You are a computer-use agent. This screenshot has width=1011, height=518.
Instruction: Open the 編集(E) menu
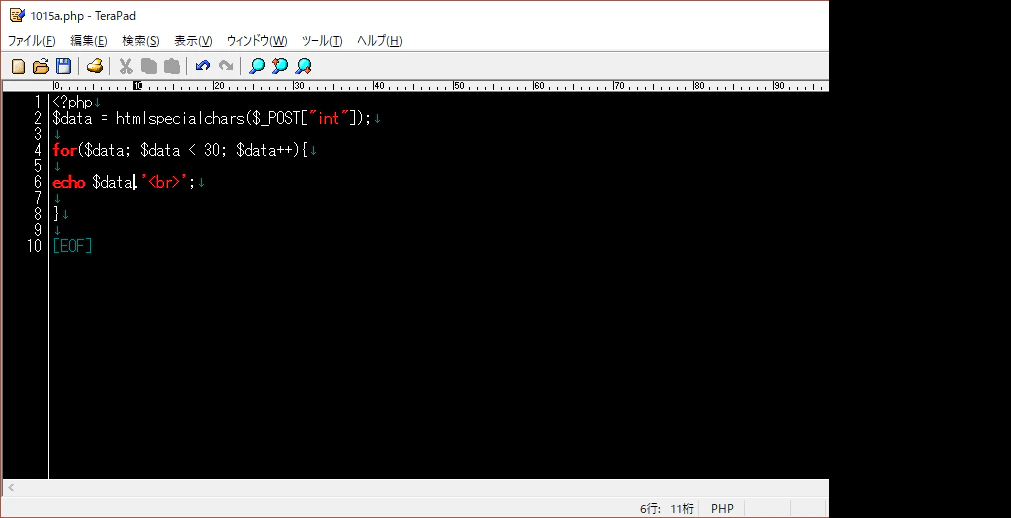point(88,41)
